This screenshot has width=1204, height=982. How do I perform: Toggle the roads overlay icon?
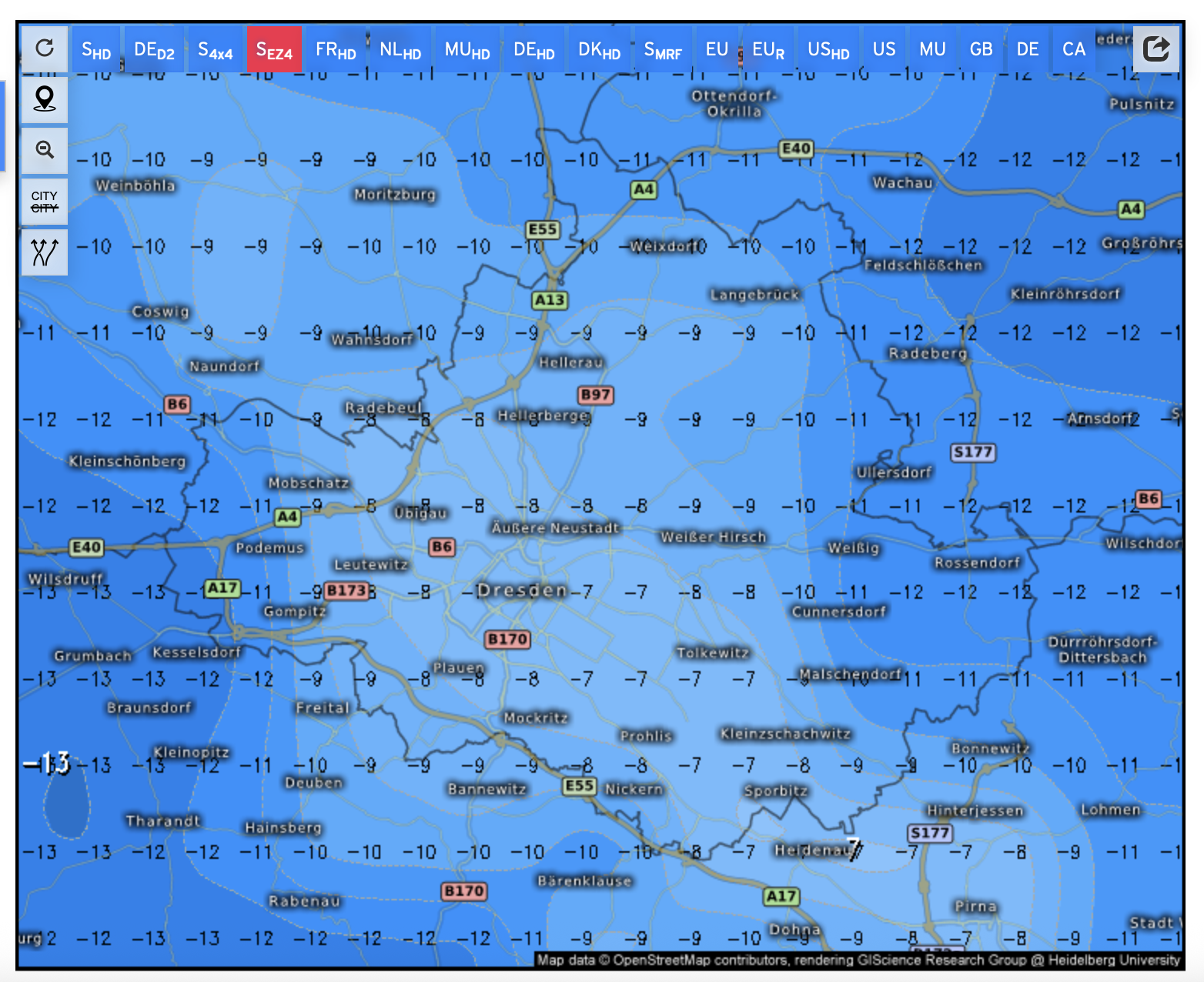pyautogui.click(x=45, y=252)
